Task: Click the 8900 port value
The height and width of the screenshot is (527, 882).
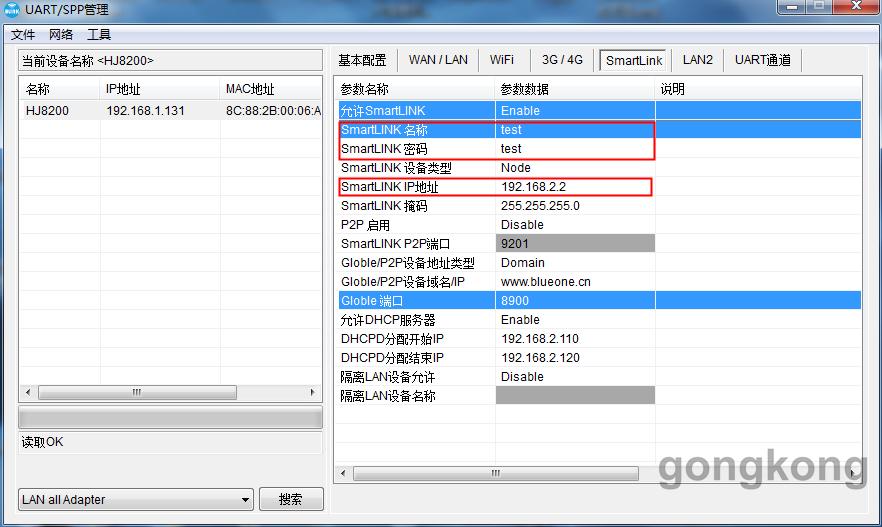Action: (x=515, y=301)
